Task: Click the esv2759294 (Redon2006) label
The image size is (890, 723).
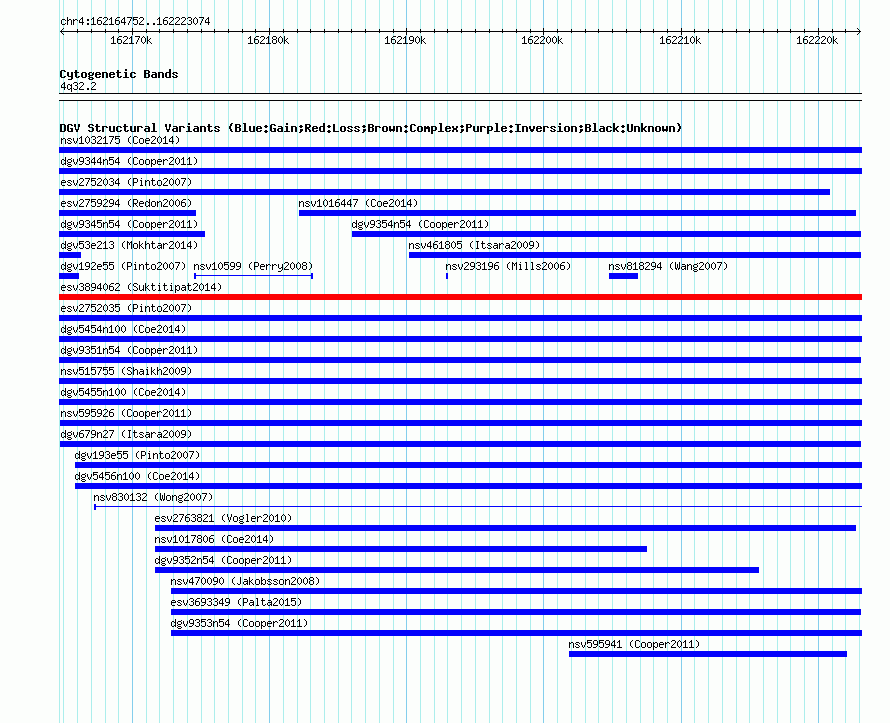Action: [126, 203]
